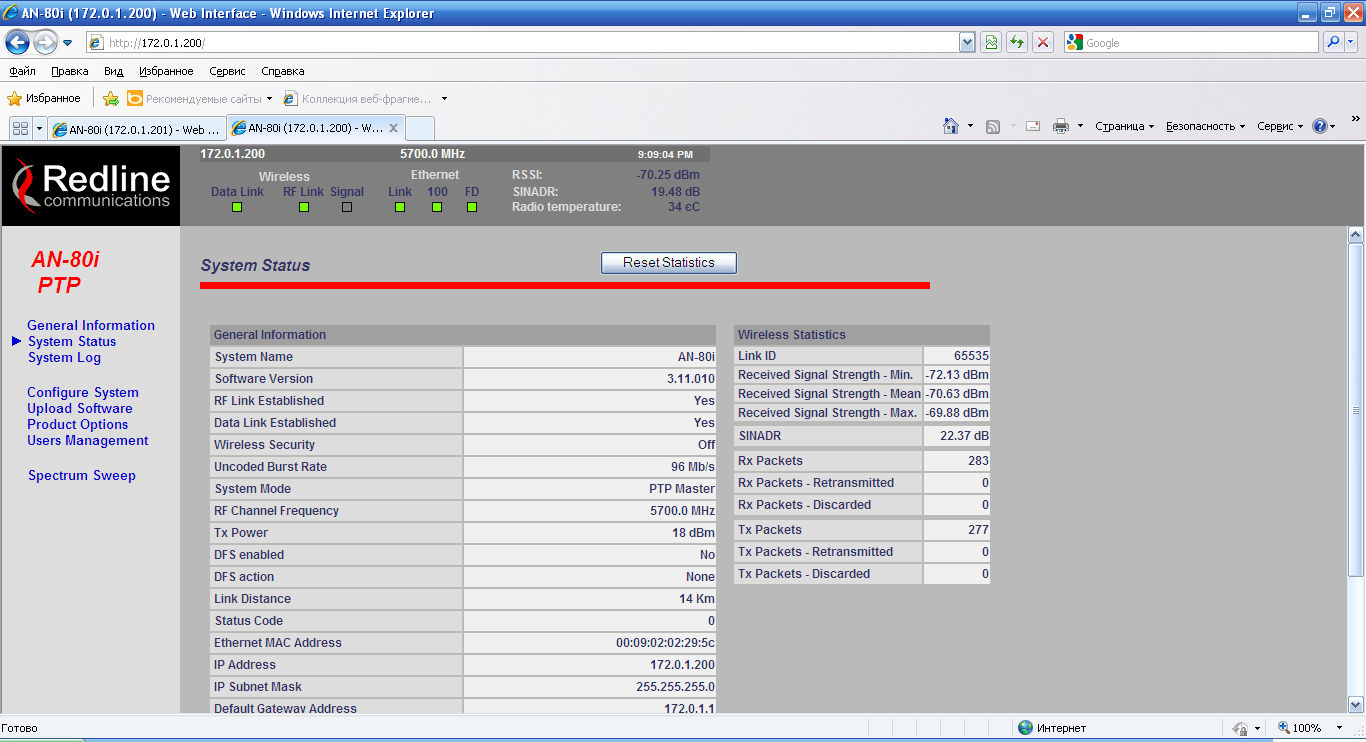This screenshot has height=742, width=1366.
Task: Click the Избранное favorites star button
Action: [44, 99]
